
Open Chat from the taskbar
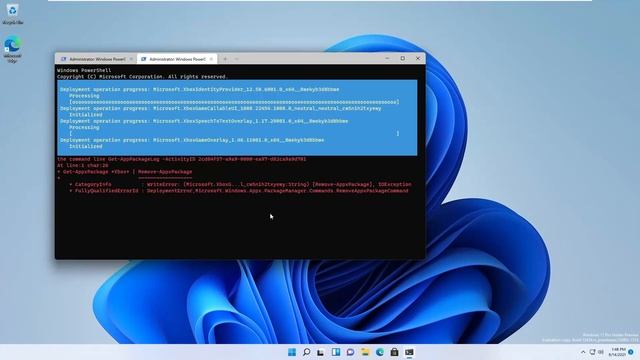(350, 352)
